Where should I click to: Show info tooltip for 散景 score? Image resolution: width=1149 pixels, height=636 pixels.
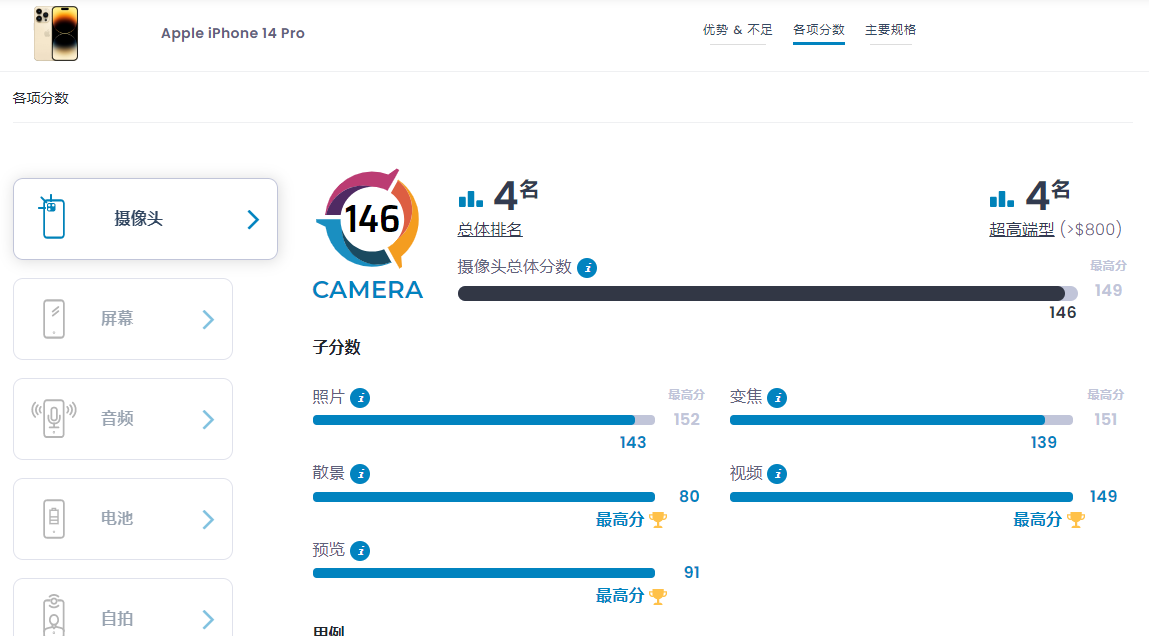[x=360, y=474]
